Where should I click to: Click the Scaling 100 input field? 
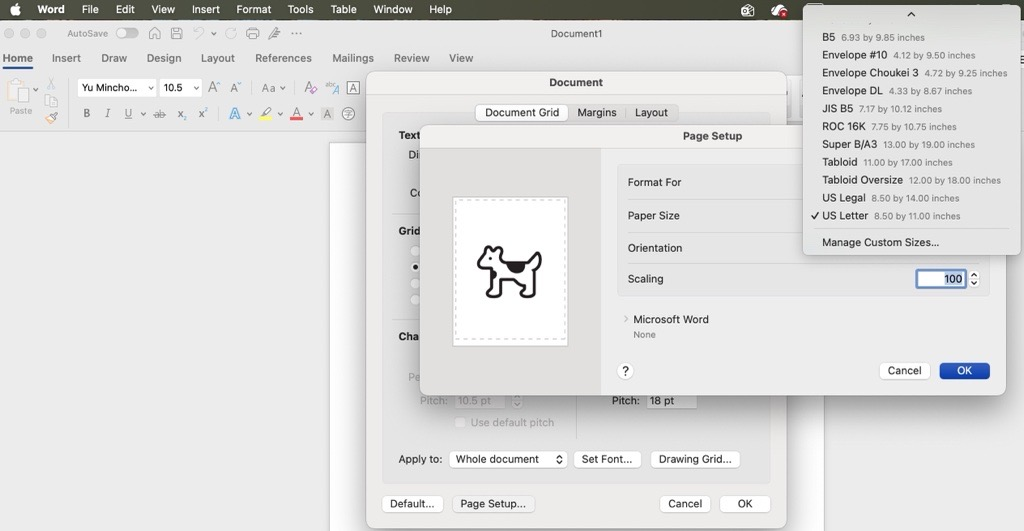tap(940, 279)
